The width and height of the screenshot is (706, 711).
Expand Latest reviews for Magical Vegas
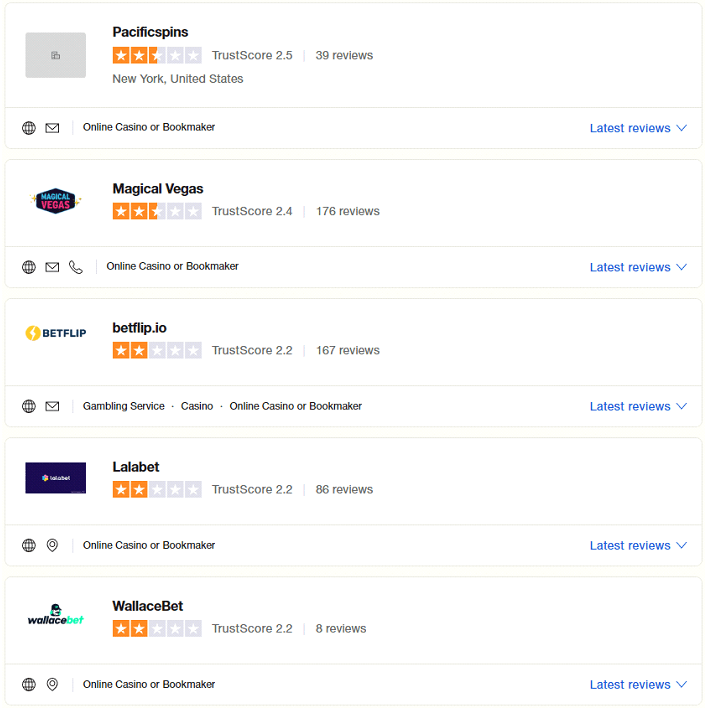click(x=638, y=268)
